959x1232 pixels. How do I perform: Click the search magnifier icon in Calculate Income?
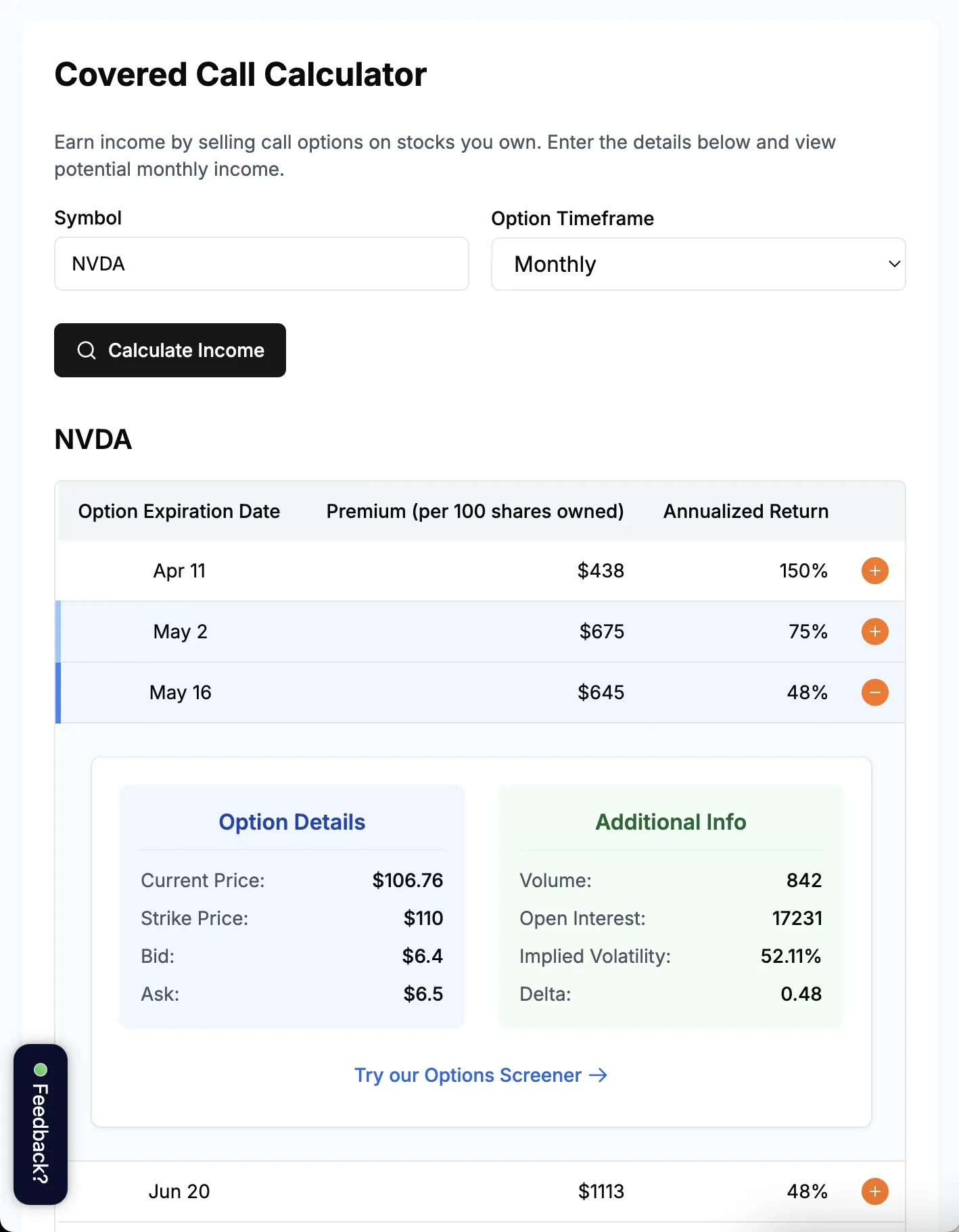[87, 350]
